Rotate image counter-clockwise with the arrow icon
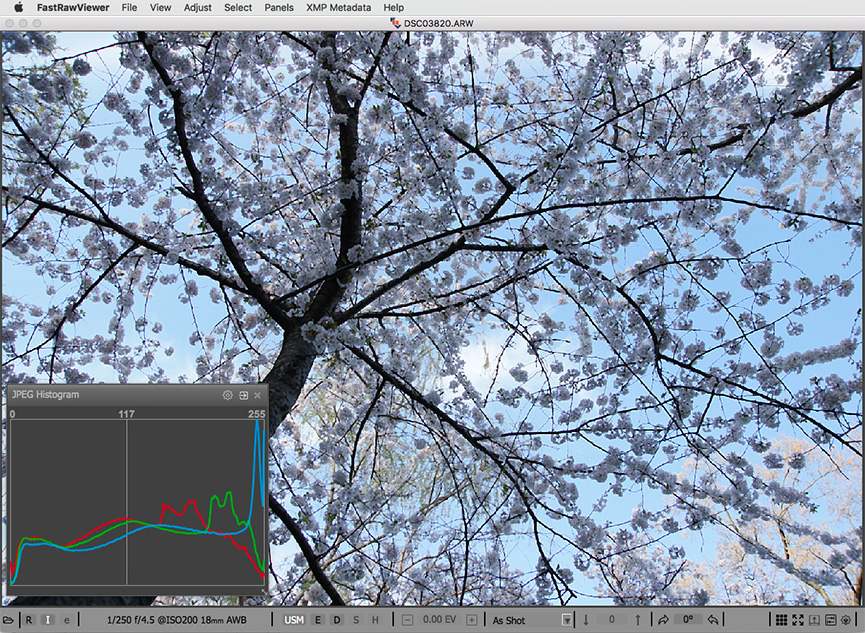 coord(713,620)
